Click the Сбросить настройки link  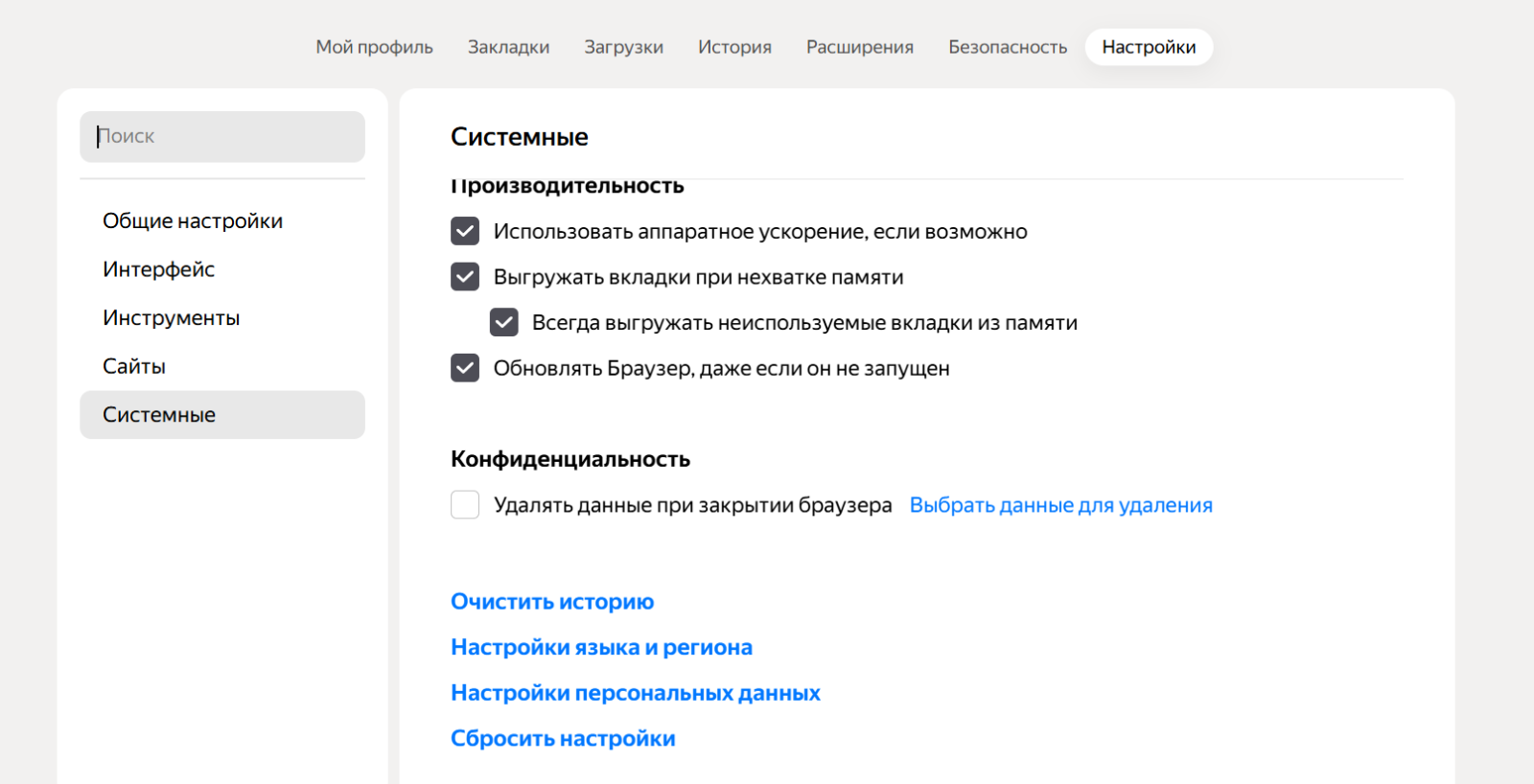(x=563, y=739)
